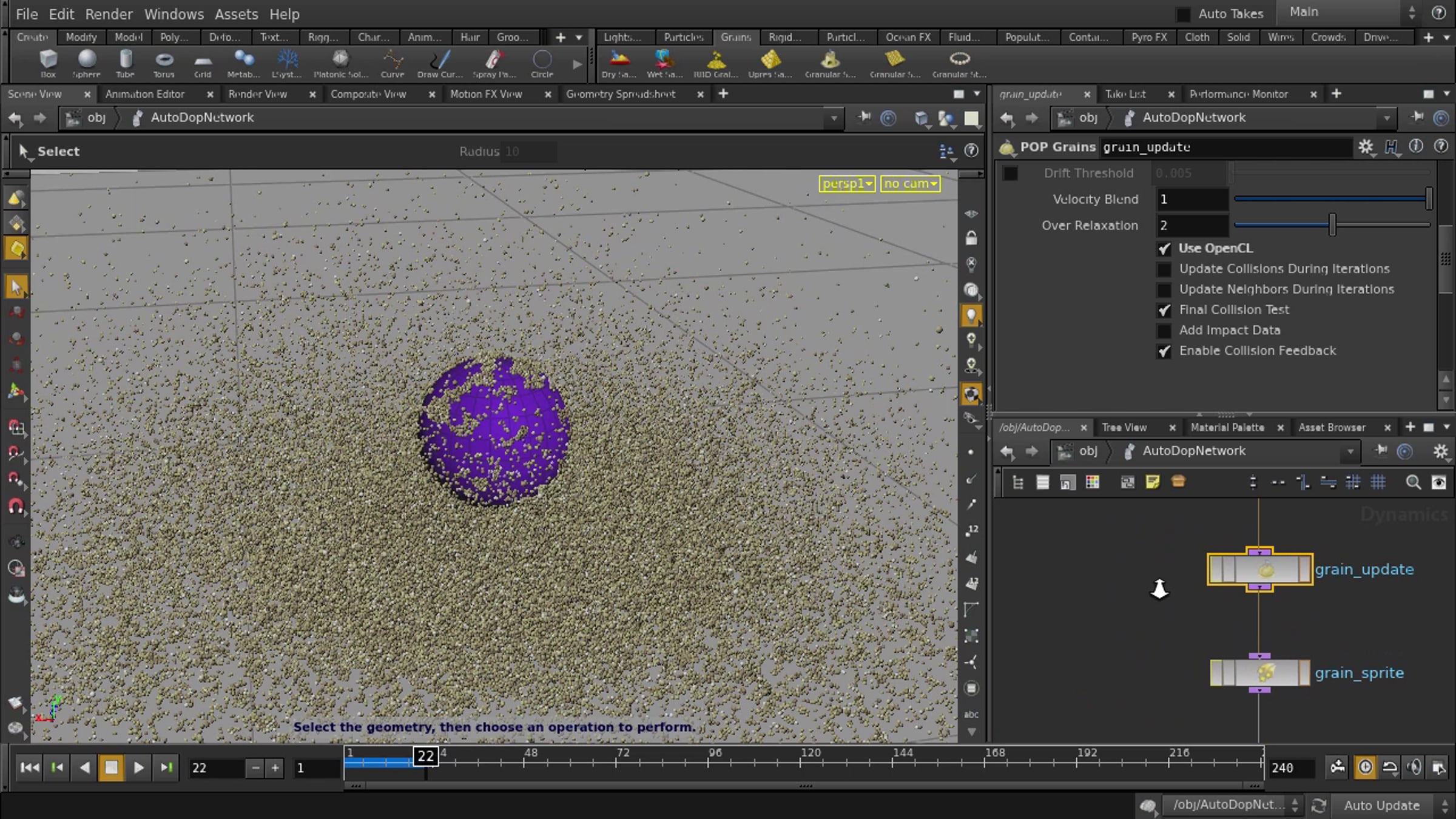This screenshot has height=819, width=1456.
Task: Click the current frame number field
Action: [x=217, y=768]
